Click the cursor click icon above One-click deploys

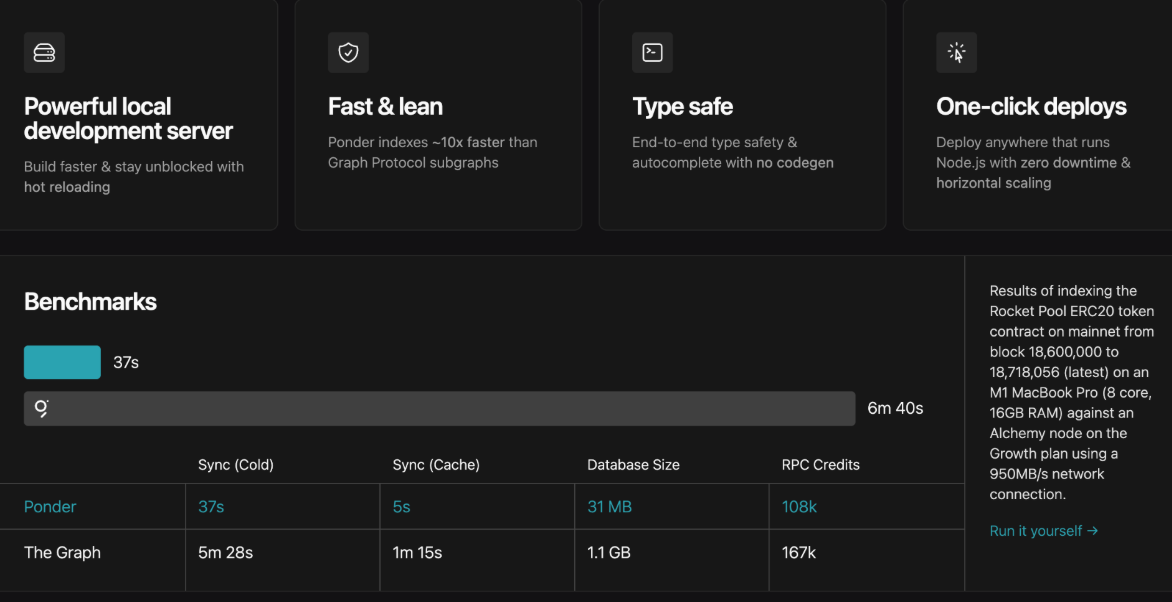coord(956,53)
